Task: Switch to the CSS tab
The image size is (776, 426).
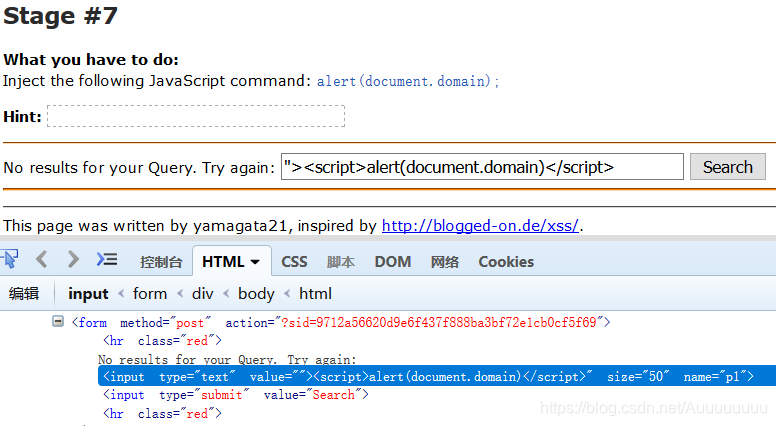Action: pos(294,261)
